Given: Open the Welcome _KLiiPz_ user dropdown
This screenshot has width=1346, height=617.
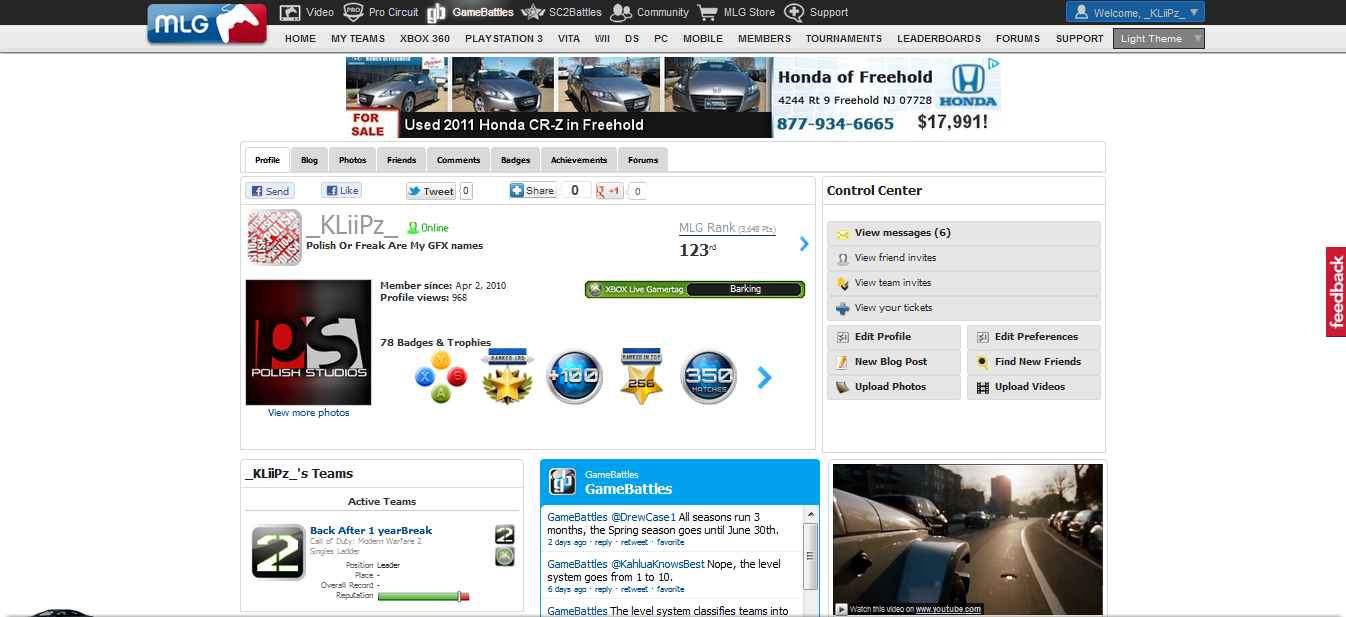Looking at the screenshot, I should tap(1135, 12).
